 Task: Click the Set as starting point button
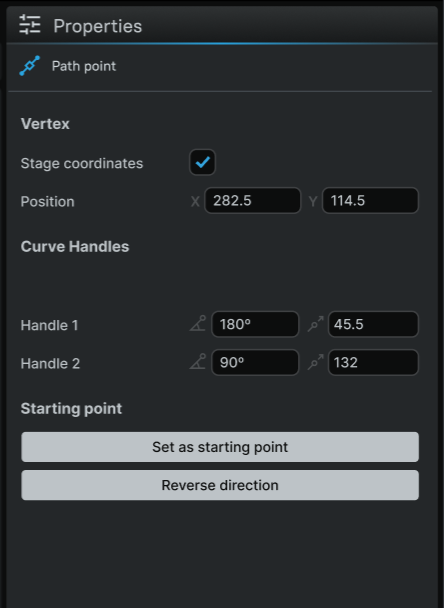tap(220, 447)
